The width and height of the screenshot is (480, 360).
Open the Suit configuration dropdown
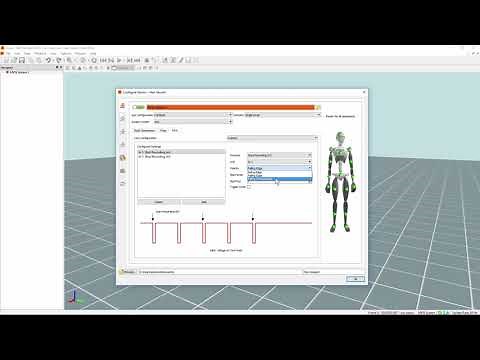pos(192,115)
